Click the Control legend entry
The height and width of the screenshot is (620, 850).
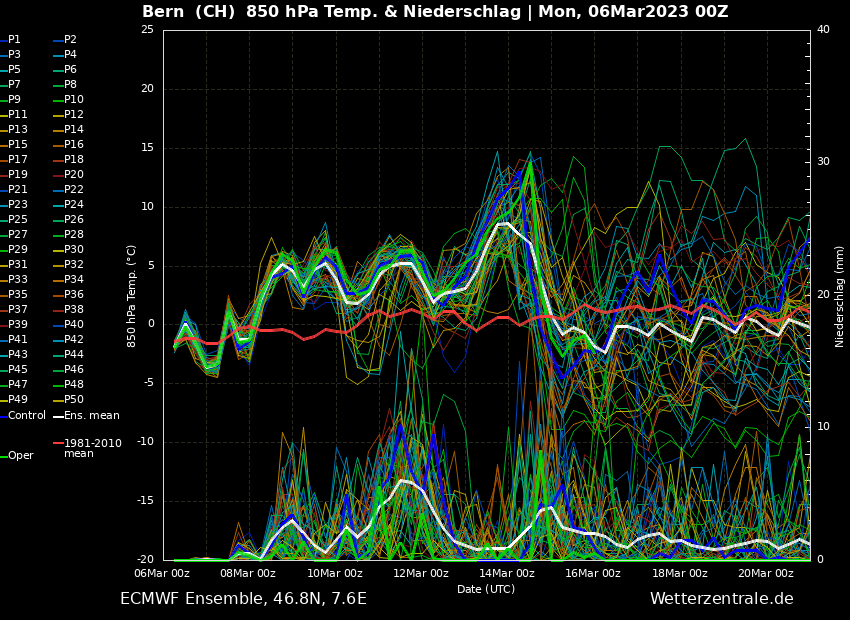tap(23, 416)
